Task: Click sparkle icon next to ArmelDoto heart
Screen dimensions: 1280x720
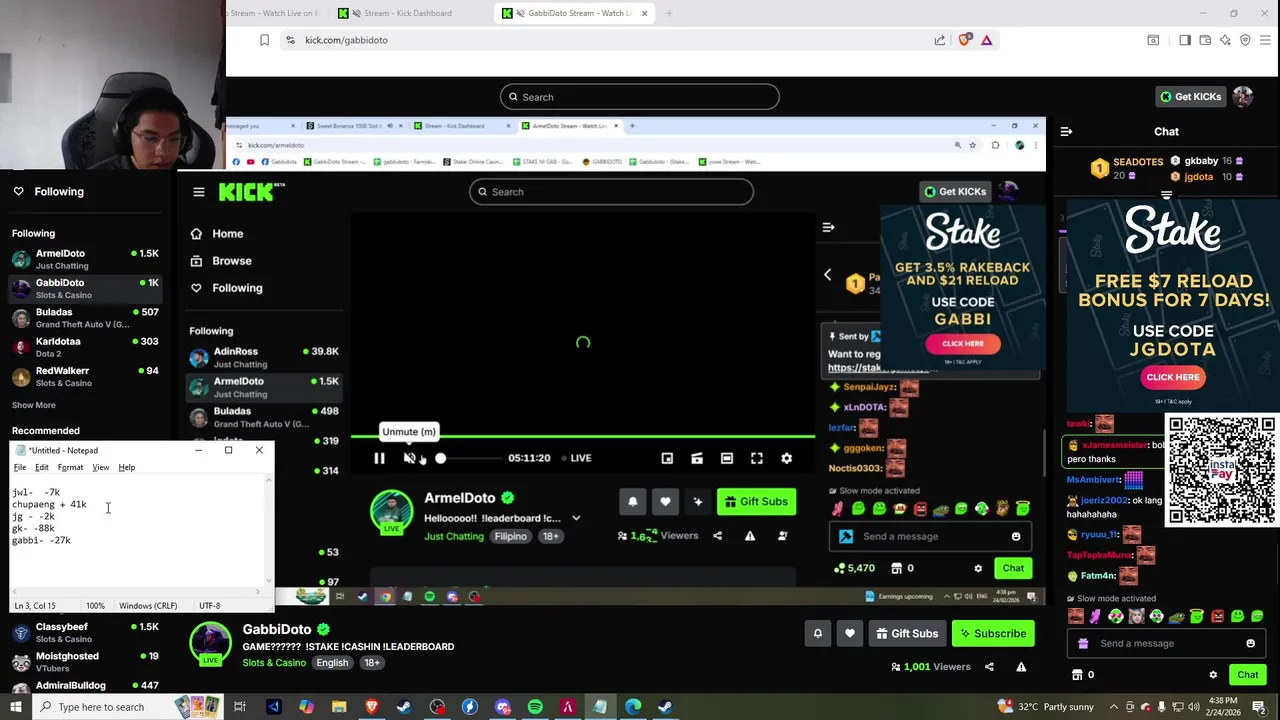Action: pos(698,502)
